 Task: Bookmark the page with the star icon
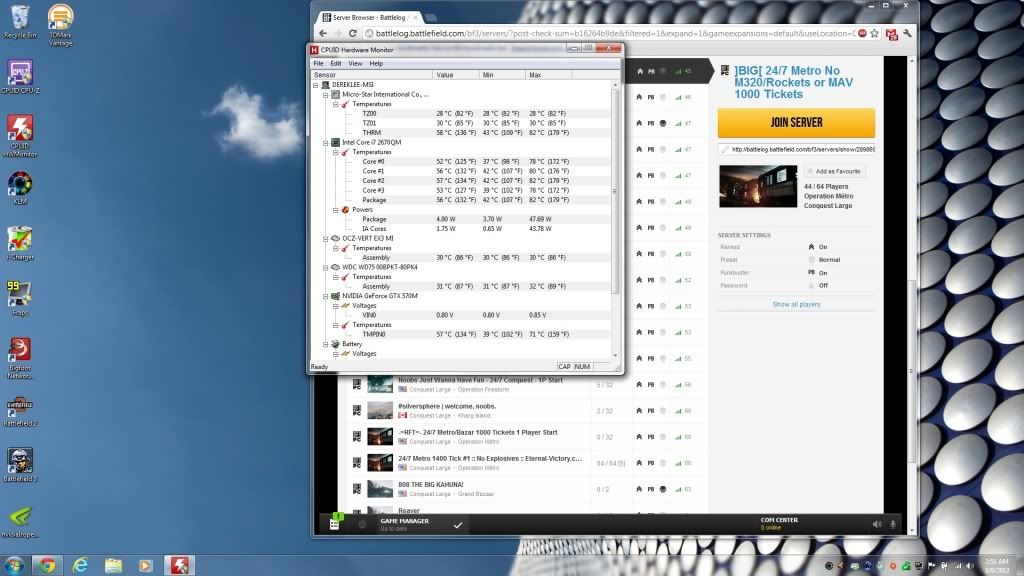(874, 33)
